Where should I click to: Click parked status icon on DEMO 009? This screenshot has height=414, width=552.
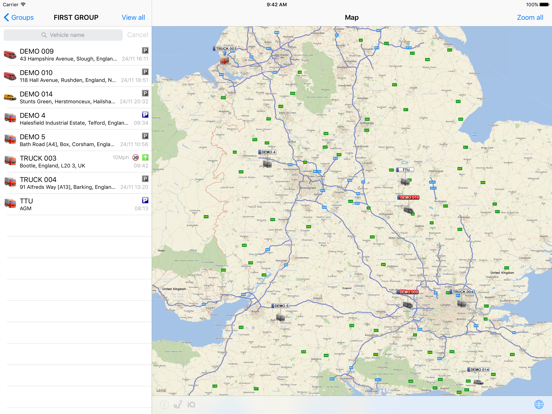click(x=145, y=50)
